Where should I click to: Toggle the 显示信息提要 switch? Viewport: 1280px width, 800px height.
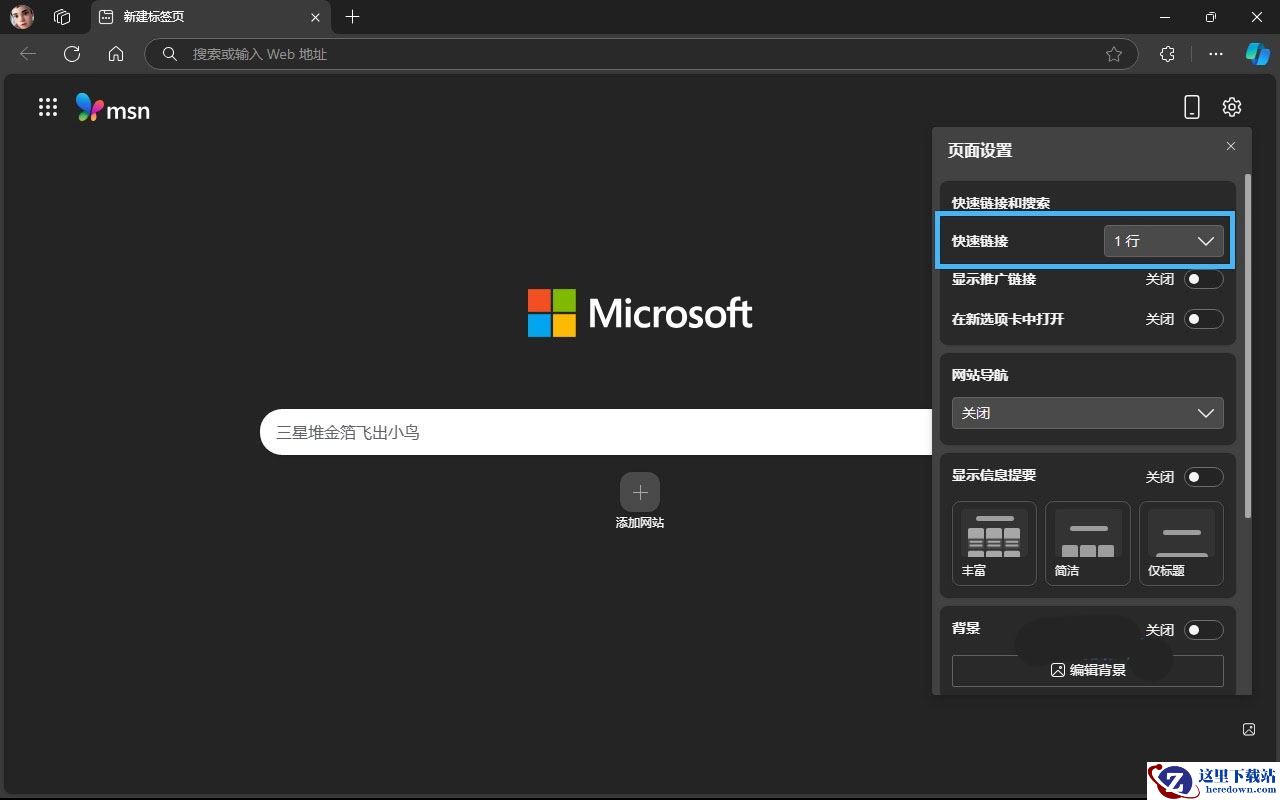point(1204,477)
